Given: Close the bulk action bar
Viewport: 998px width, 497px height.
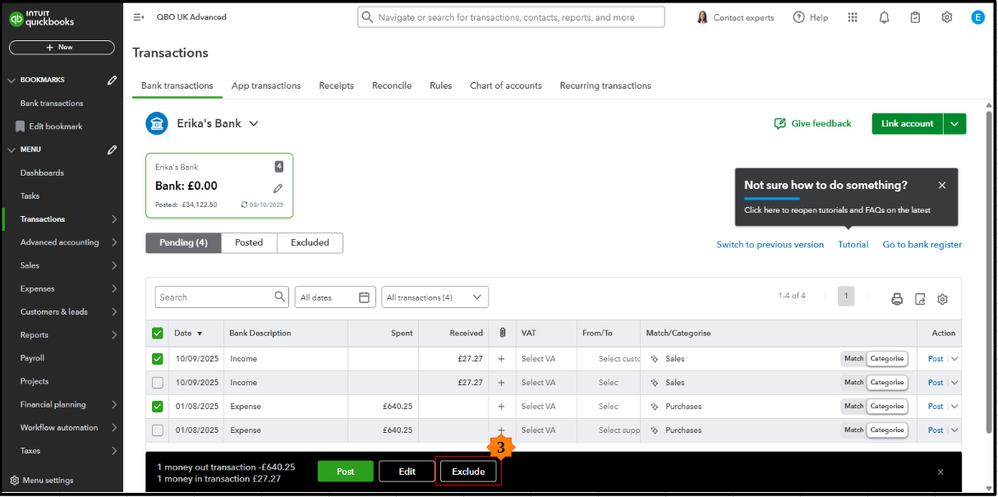Looking at the screenshot, I should 940,472.
